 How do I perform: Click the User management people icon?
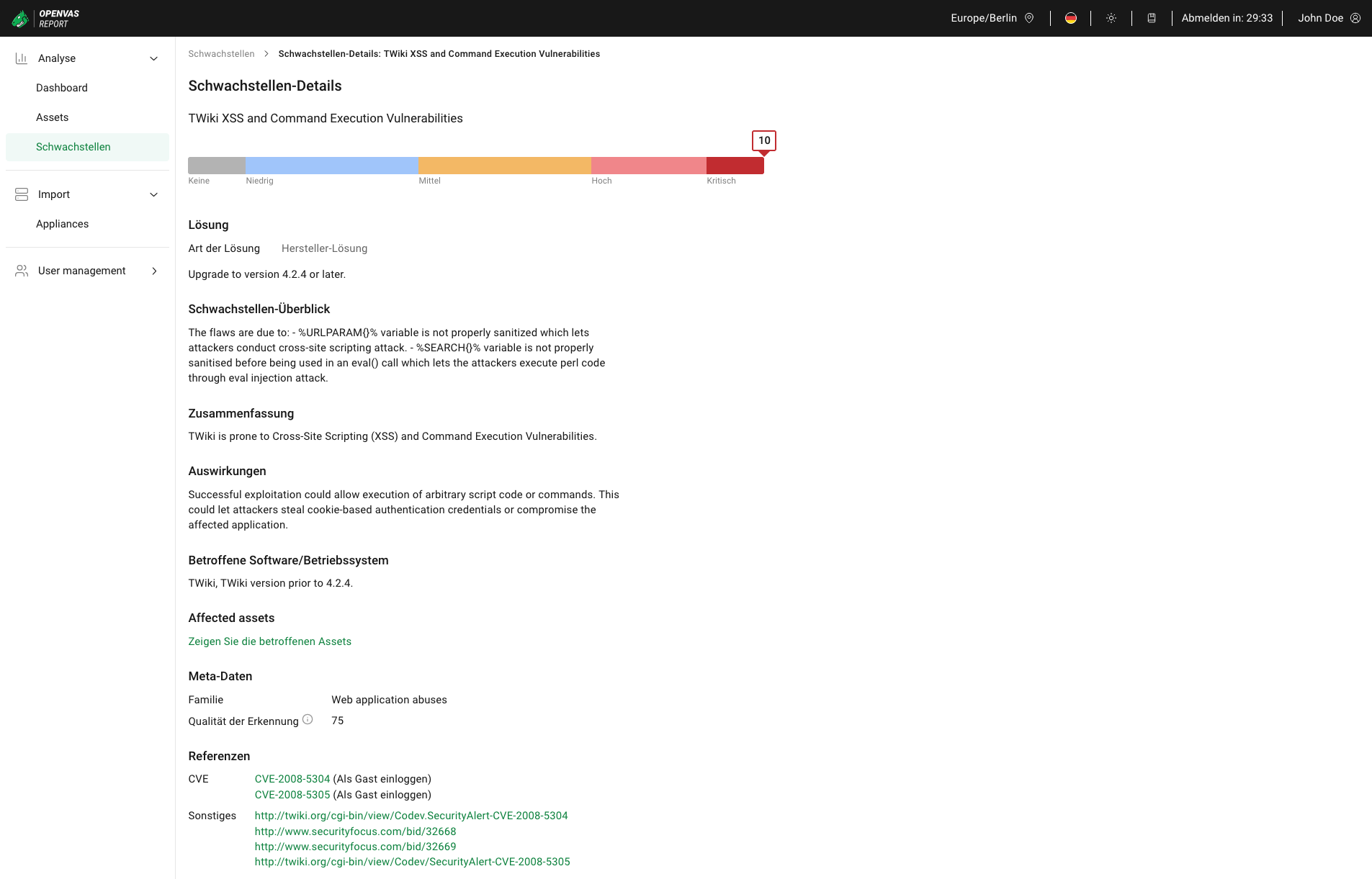pyautogui.click(x=22, y=271)
